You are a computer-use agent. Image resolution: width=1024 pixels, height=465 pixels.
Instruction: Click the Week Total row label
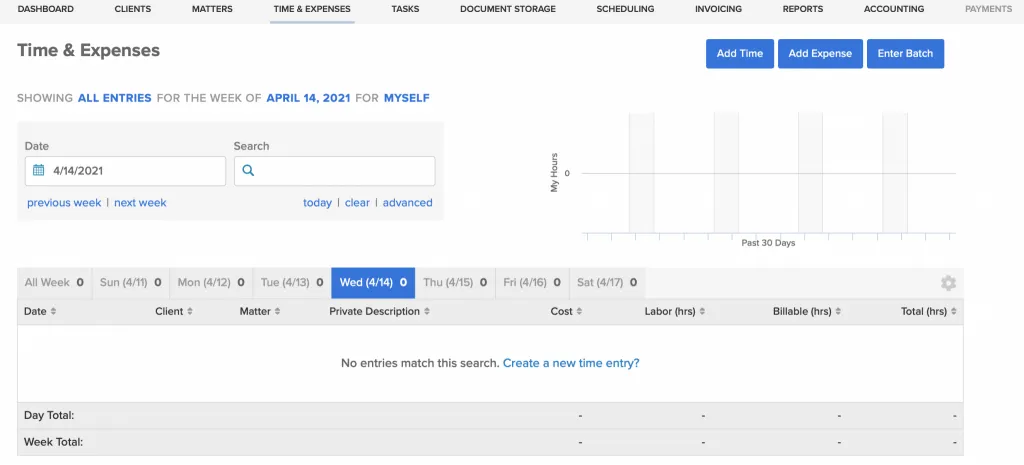[x=54, y=442]
